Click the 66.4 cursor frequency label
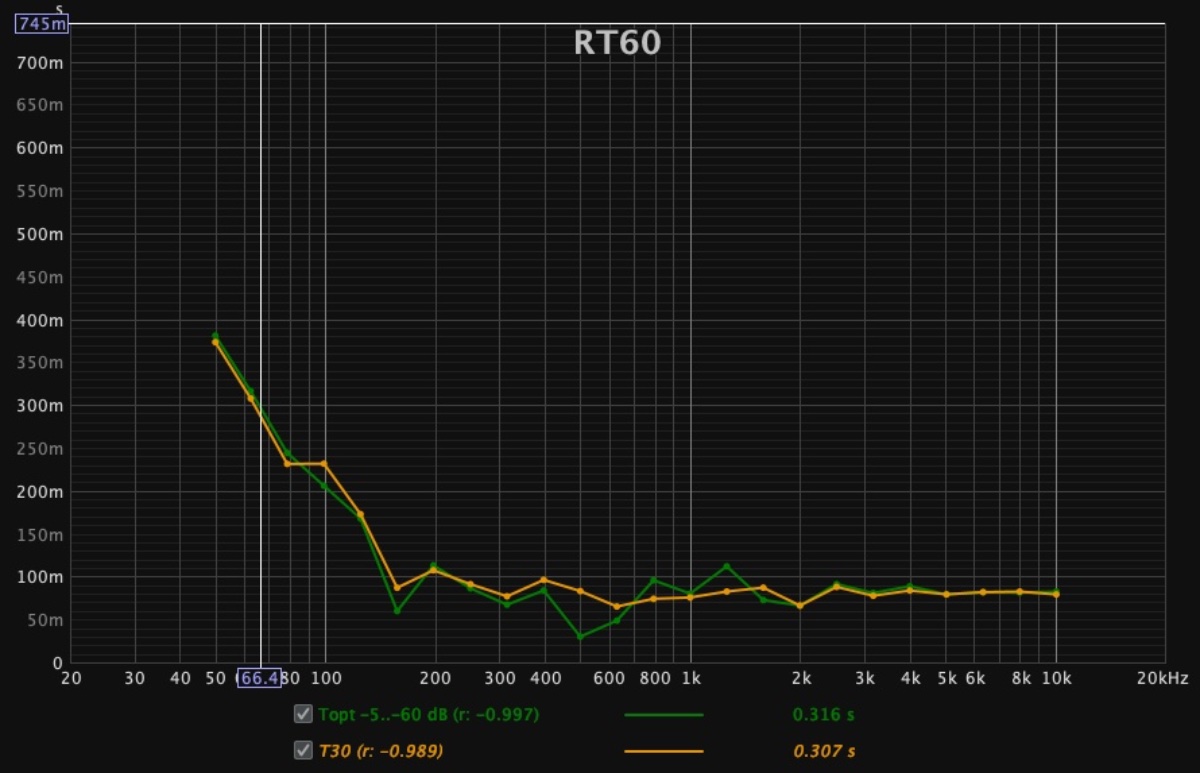 pos(259,678)
